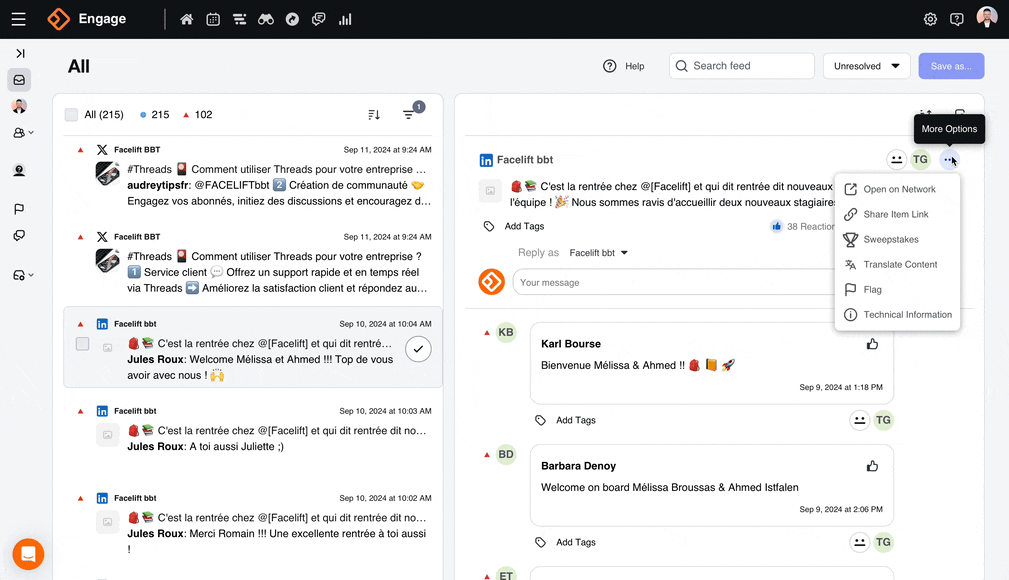1009x580 pixels.
Task: Click the Save as... button
Action: click(951, 66)
